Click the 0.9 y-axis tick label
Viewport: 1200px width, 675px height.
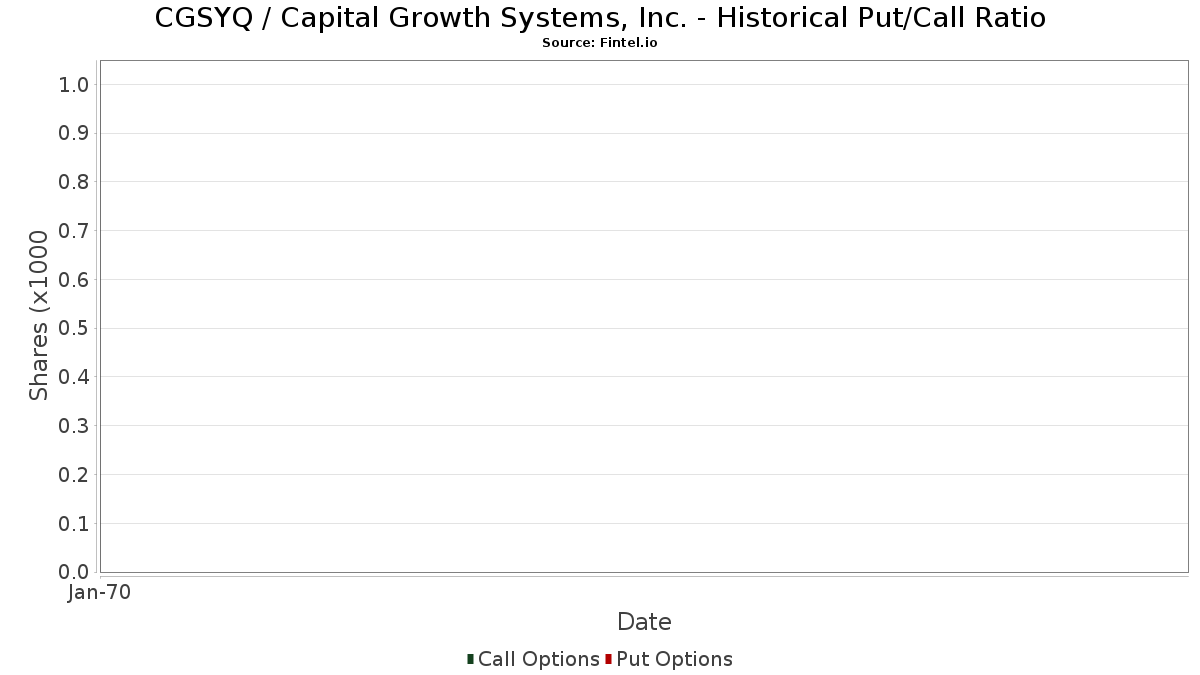pyautogui.click(x=74, y=134)
